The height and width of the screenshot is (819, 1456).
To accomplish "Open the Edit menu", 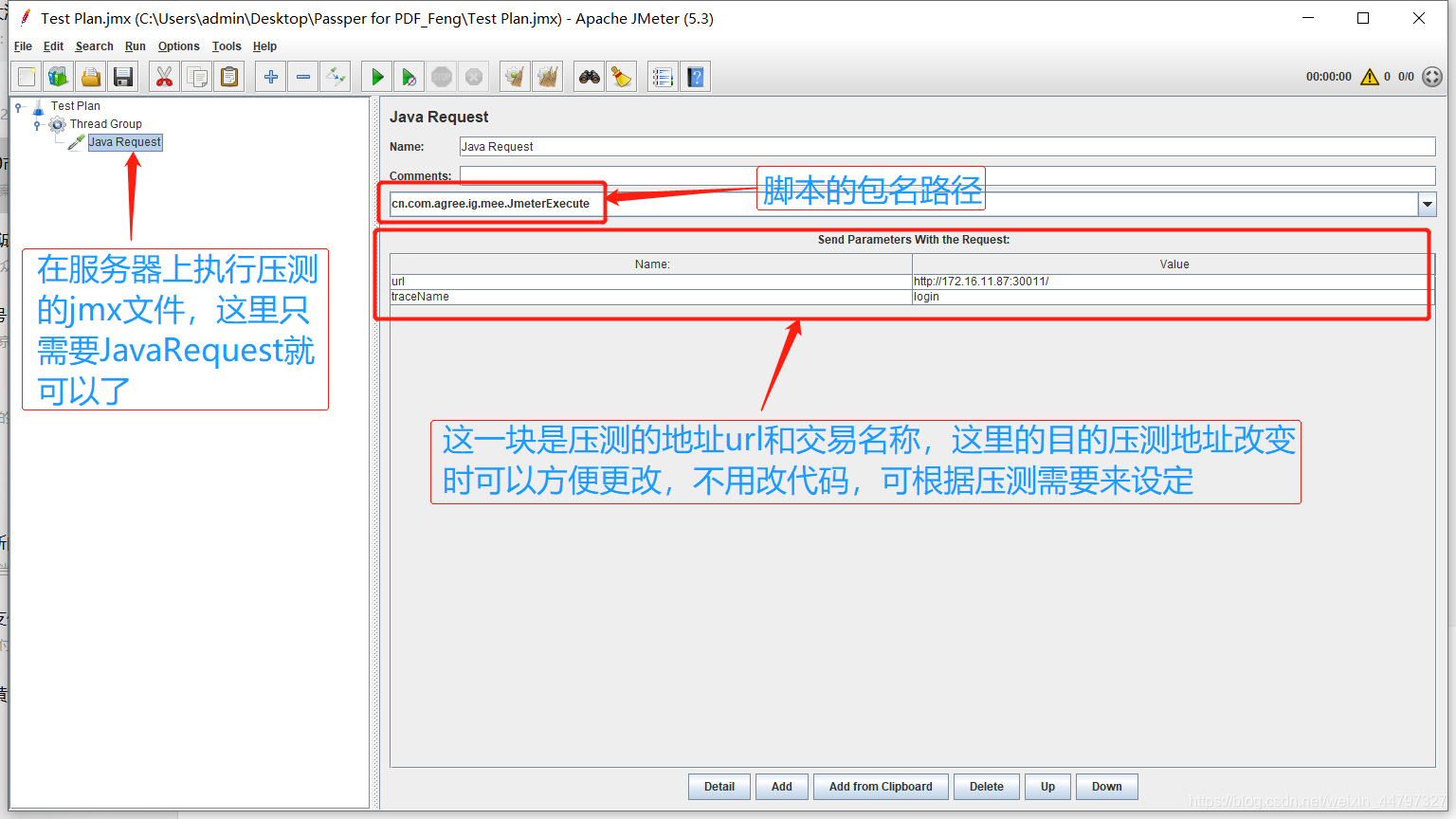I will point(53,46).
